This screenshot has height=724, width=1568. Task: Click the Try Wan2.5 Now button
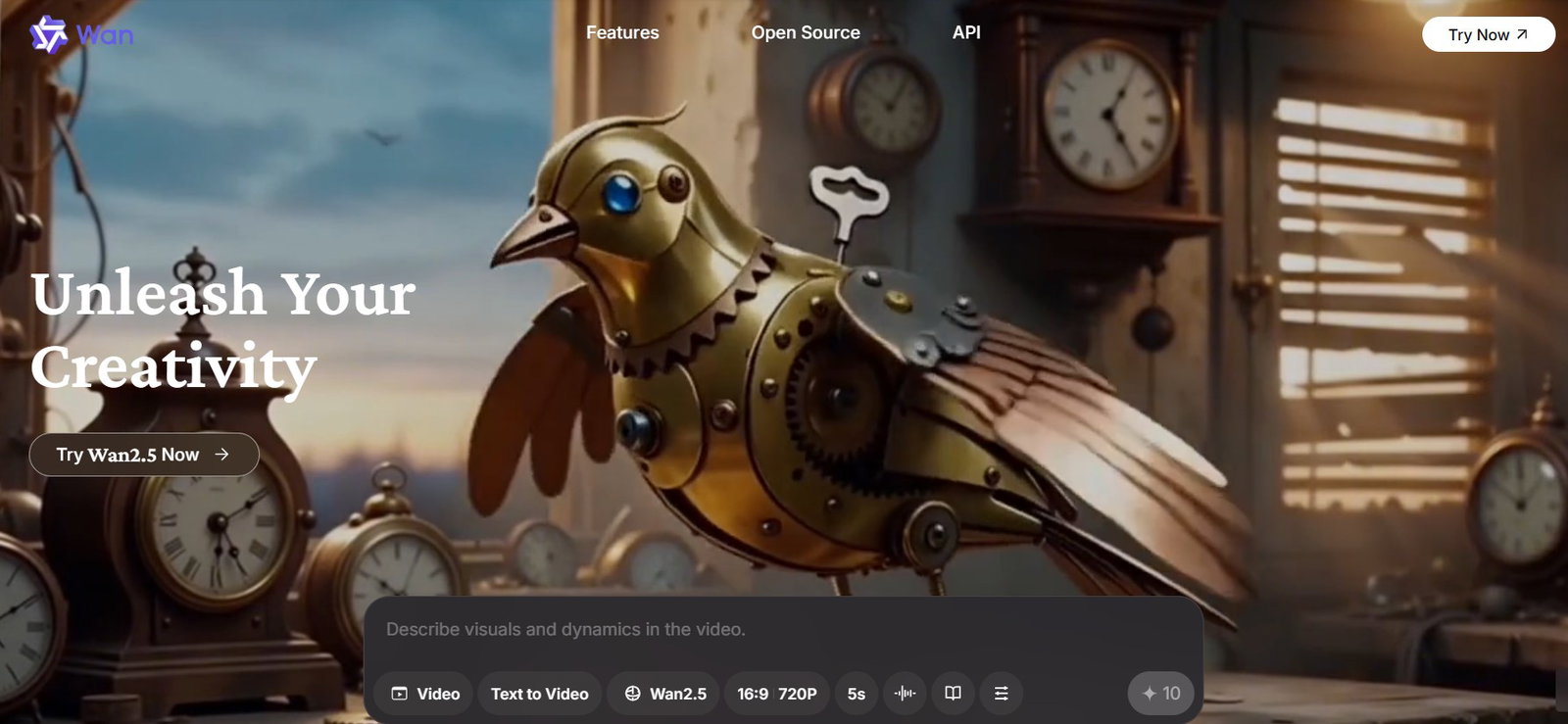pos(144,455)
